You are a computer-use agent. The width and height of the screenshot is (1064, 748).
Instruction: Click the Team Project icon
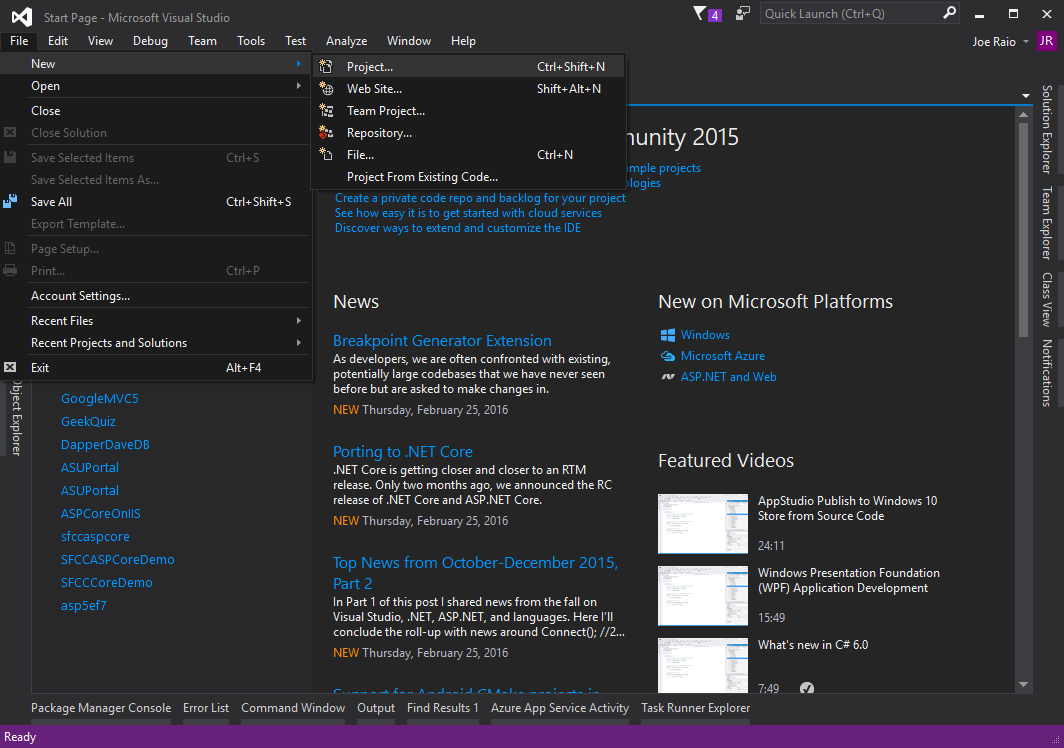pos(326,111)
